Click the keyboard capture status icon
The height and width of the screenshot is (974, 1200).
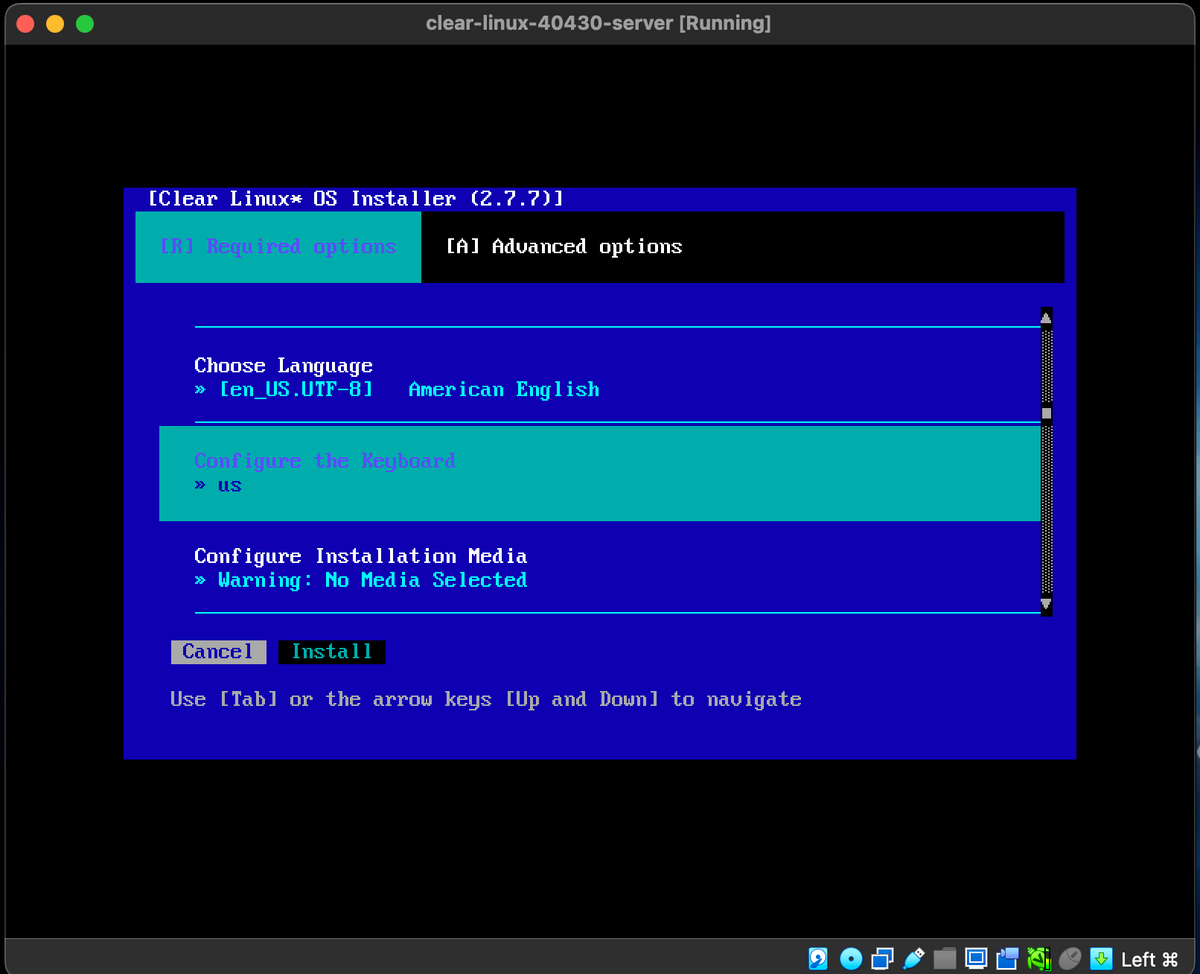(1099, 958)
